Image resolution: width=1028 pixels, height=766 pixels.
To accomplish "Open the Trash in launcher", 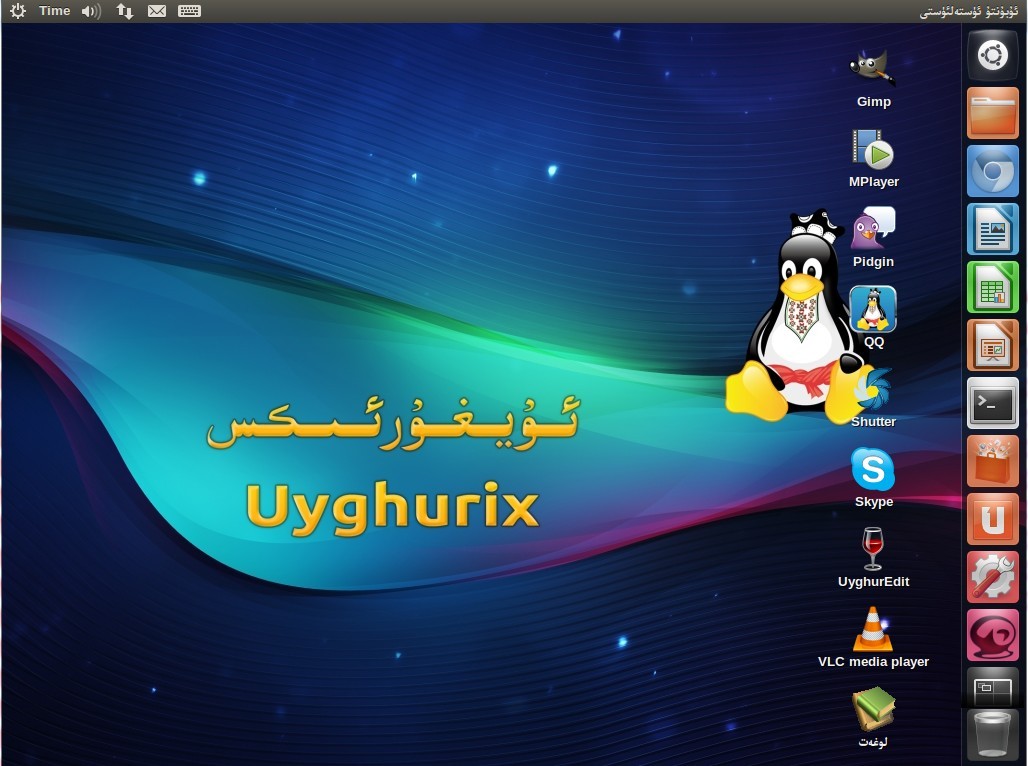I will coord(993,735).
